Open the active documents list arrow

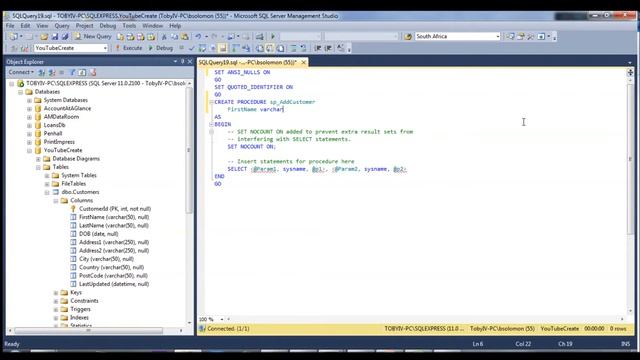click(630, 62)
